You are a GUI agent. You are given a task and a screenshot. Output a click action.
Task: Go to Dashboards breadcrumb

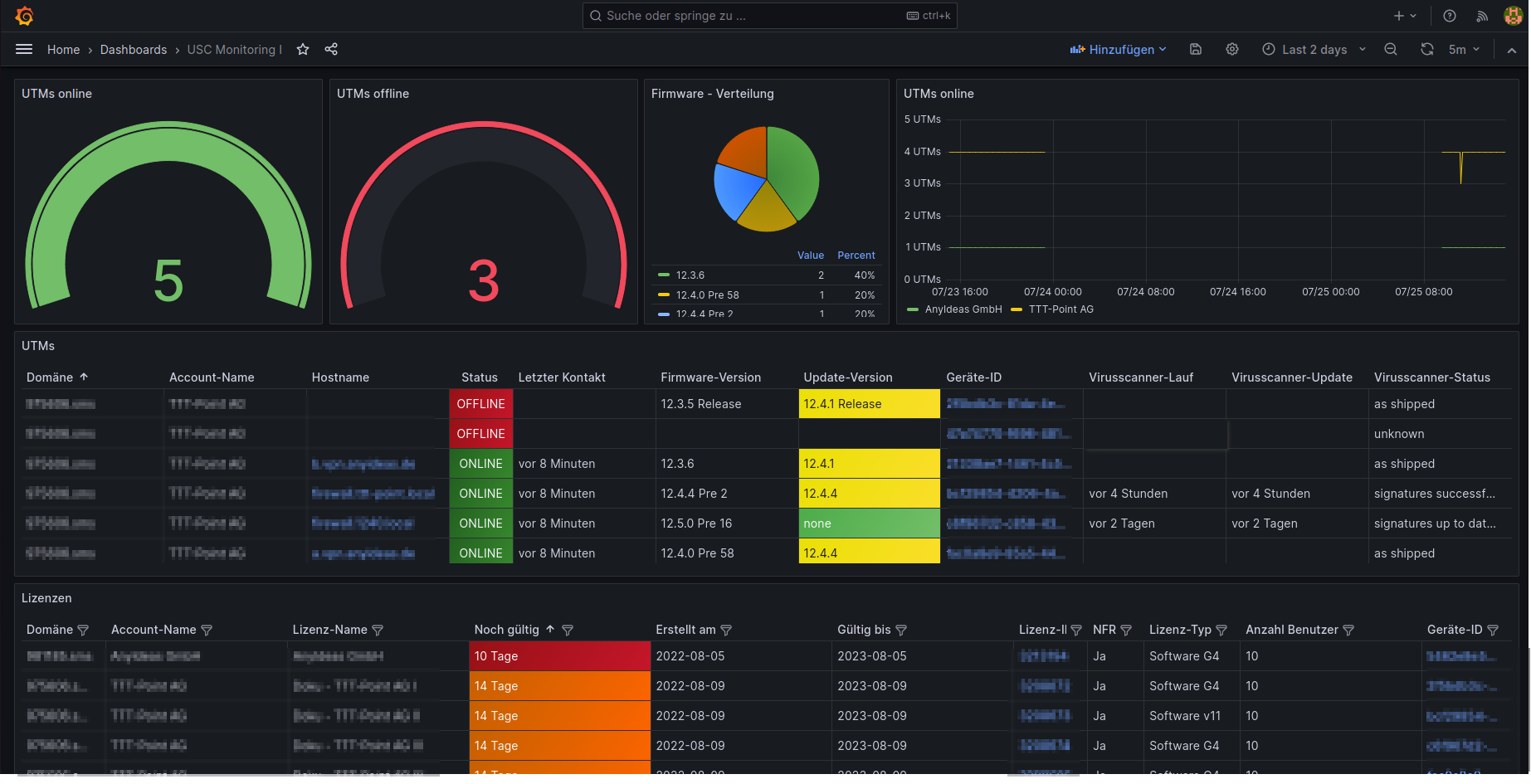pos(134,50)
